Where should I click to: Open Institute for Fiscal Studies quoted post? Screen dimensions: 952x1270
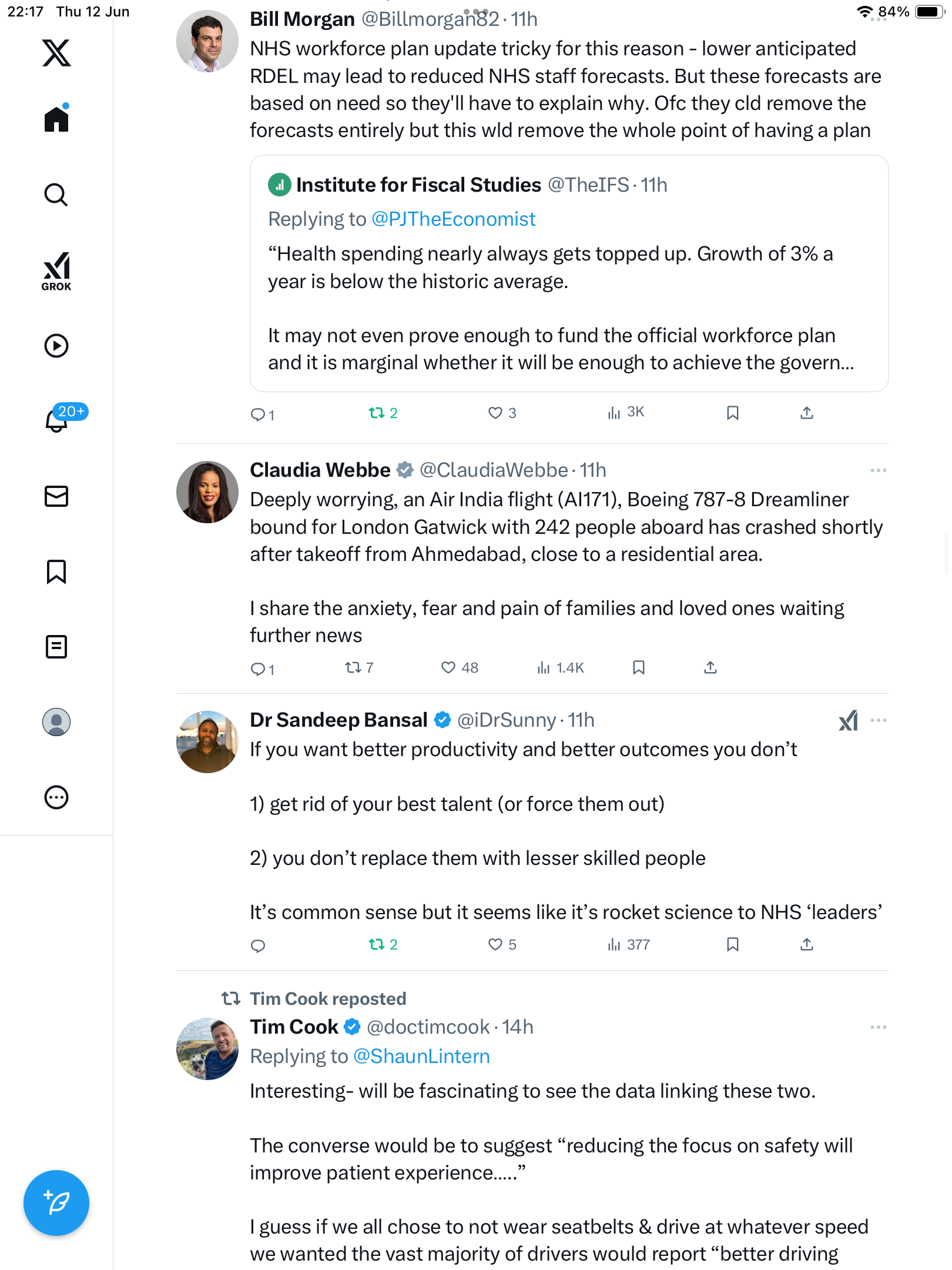pyautogui.click(x=569, y=273)
